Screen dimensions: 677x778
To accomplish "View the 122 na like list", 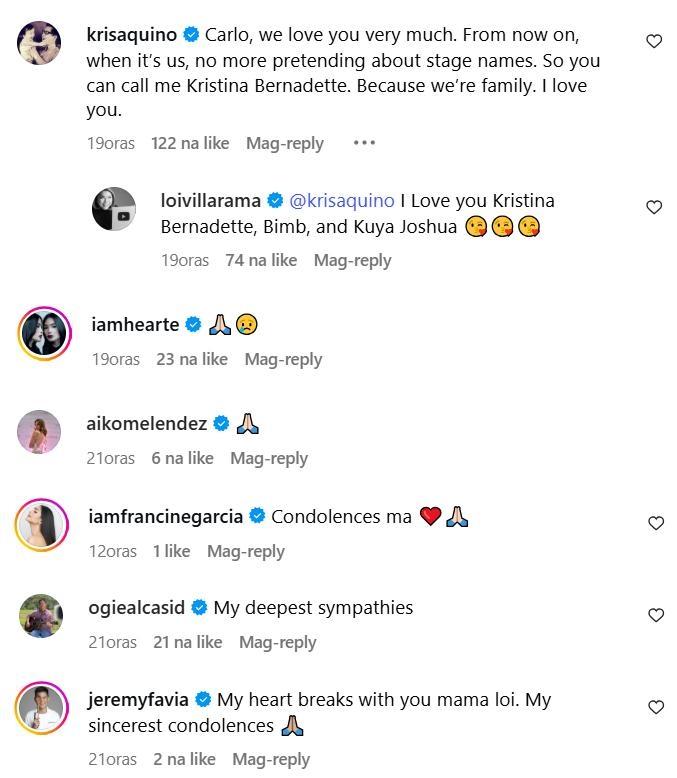I will pyautogui.click(x=190, y=143).
